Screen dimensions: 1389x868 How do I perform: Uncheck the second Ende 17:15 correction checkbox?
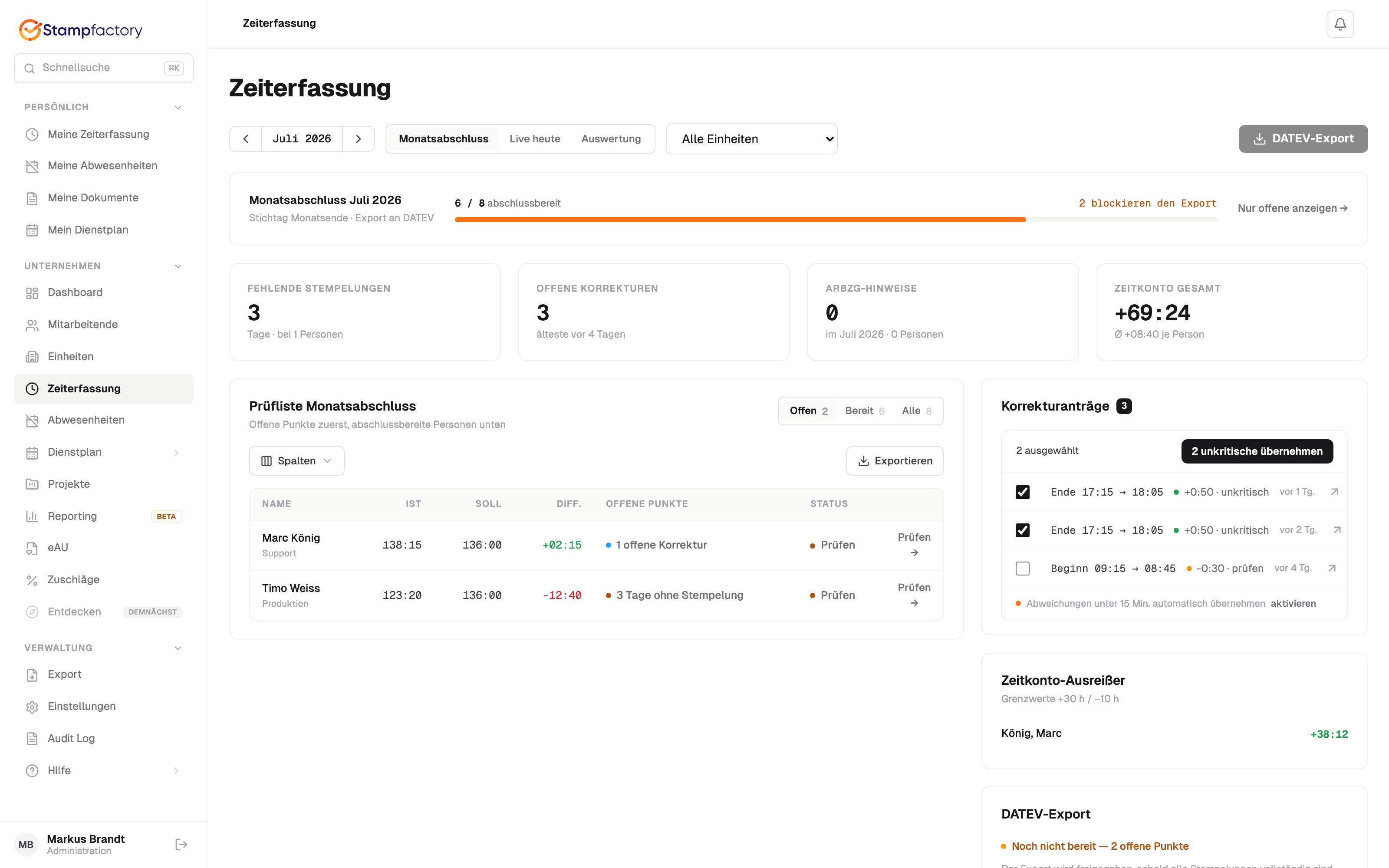pos(1022,530)
